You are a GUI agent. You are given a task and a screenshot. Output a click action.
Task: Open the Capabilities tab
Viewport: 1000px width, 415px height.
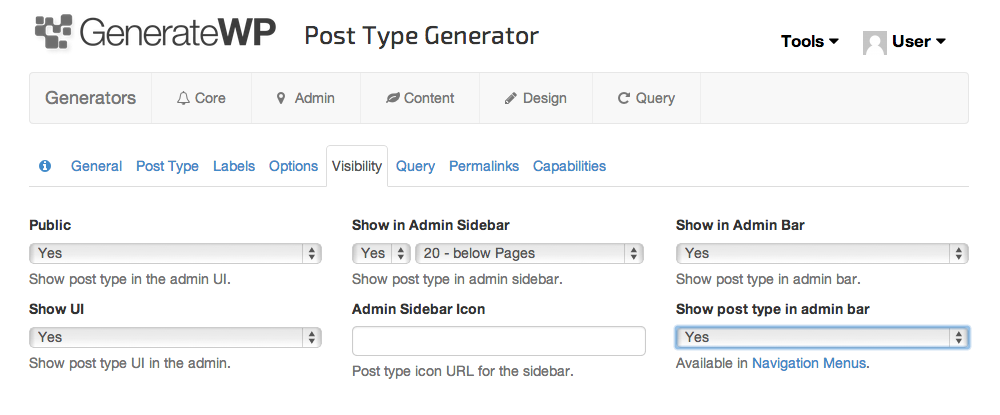pos(569,166)
